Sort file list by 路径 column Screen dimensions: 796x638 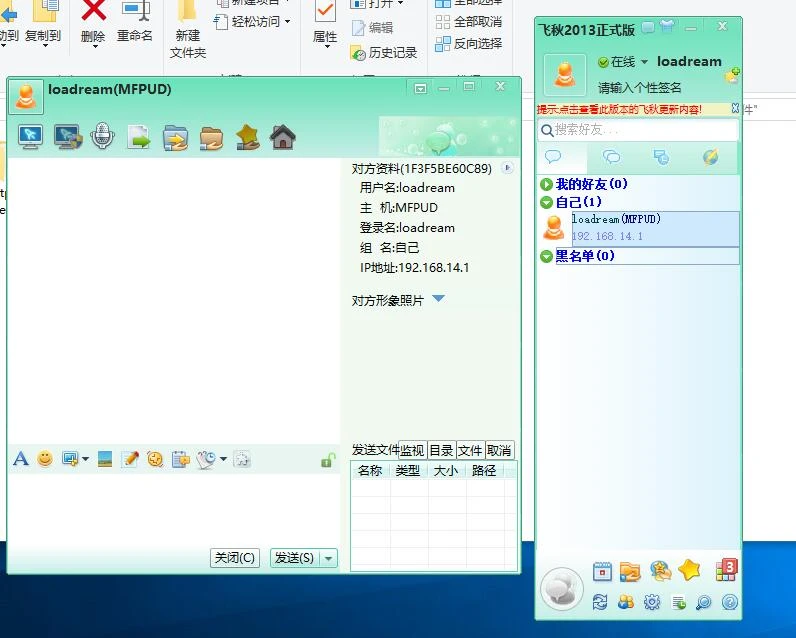pos(484,471)
